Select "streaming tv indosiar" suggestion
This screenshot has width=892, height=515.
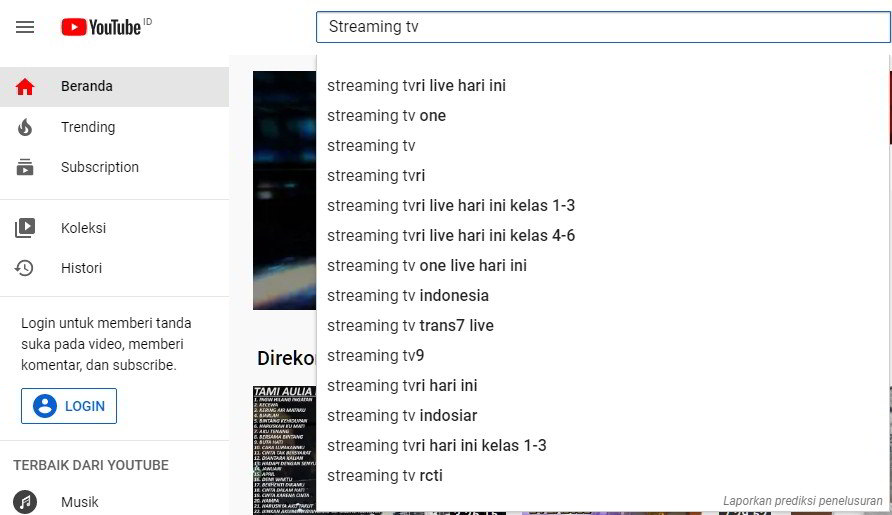(402, 416)
